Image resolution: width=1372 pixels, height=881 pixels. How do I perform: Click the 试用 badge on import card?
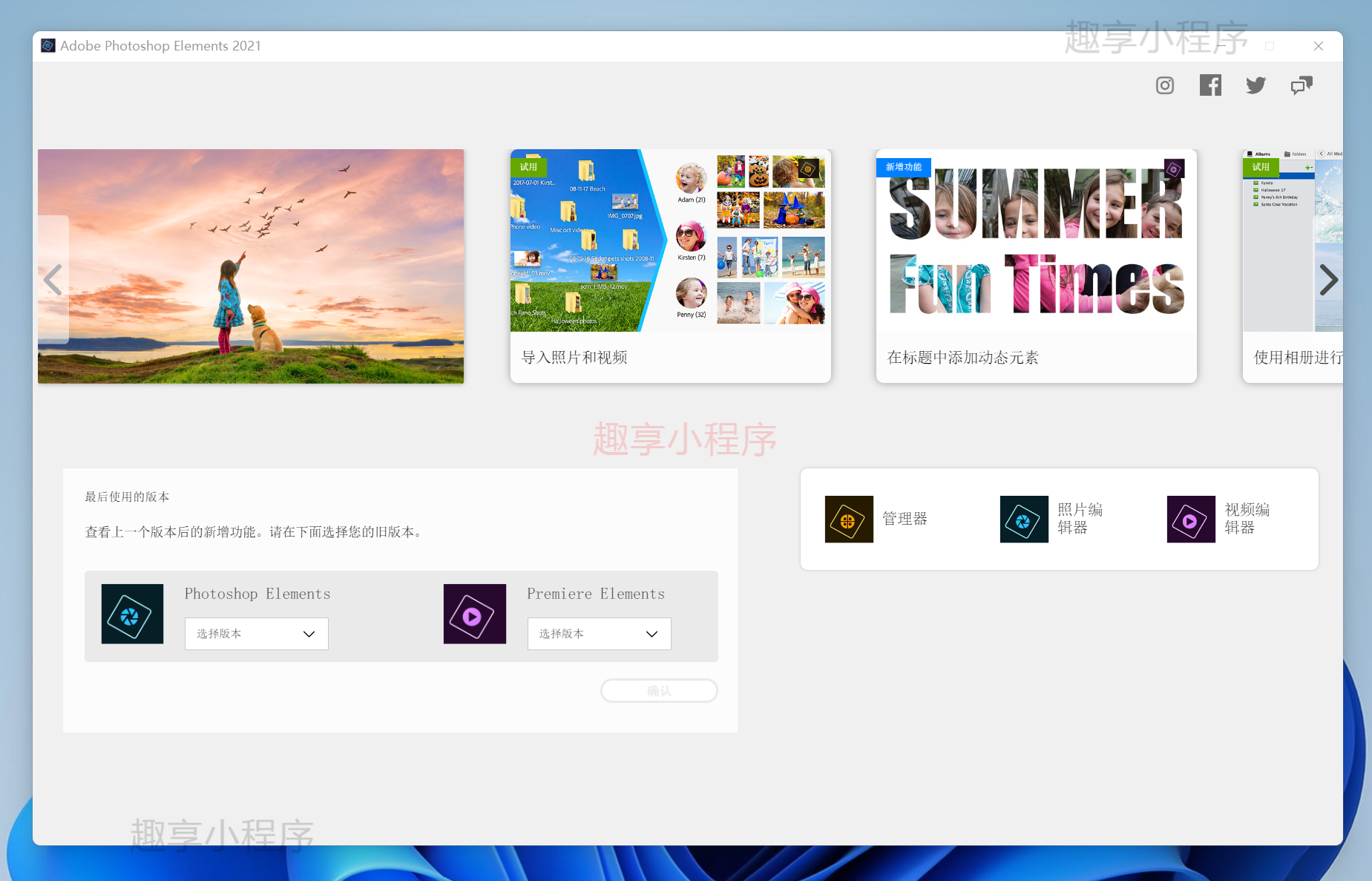click(528, 167)
